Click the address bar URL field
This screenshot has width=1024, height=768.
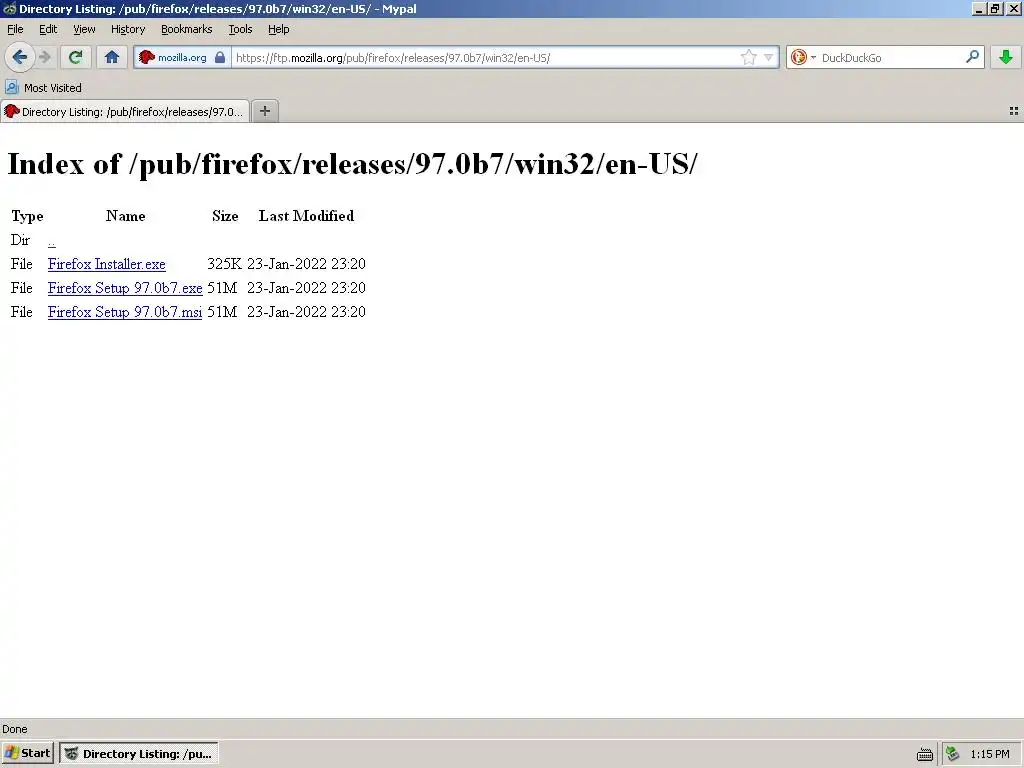click(x=487, y=57)
